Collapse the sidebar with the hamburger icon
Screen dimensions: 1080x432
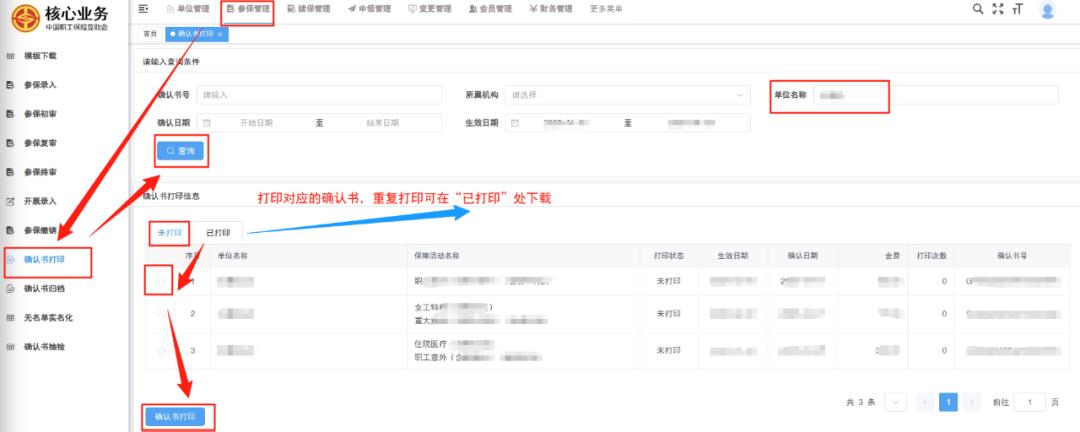pyautogui.click(x=143, y=8)
